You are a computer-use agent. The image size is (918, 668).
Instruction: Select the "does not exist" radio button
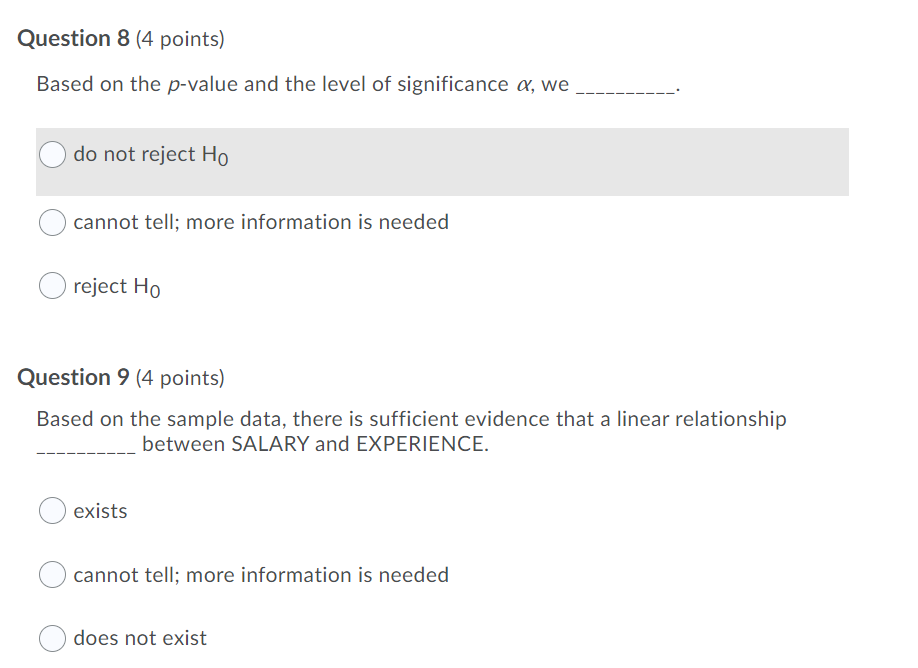[x=52, y=638]
